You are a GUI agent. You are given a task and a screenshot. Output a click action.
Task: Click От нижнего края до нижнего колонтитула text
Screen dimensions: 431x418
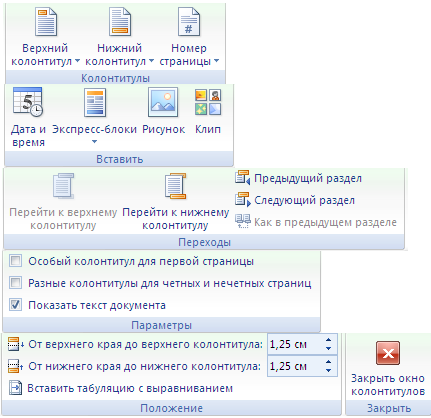[x=144, y=366]
